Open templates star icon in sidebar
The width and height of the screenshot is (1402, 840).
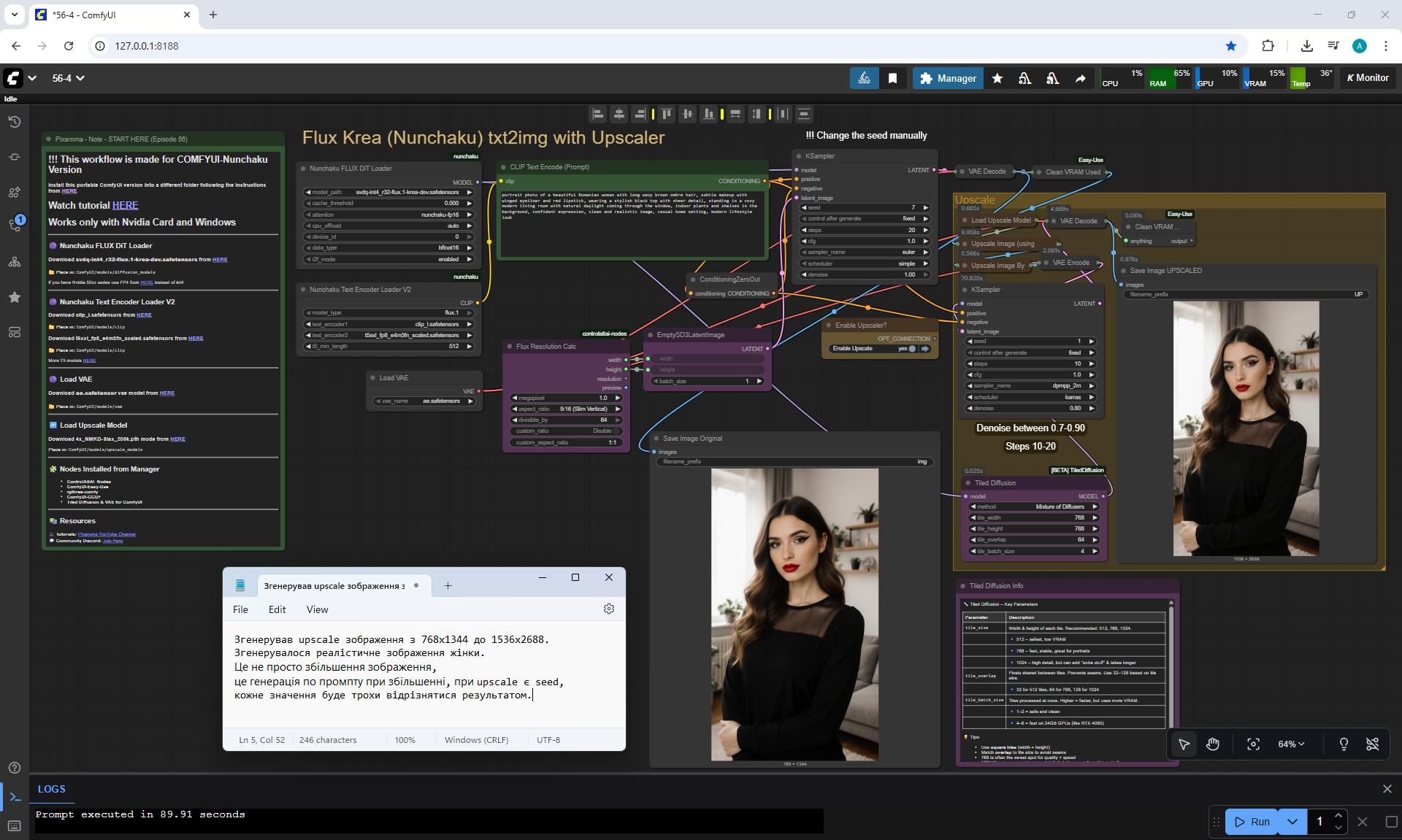tap(14, 297)
